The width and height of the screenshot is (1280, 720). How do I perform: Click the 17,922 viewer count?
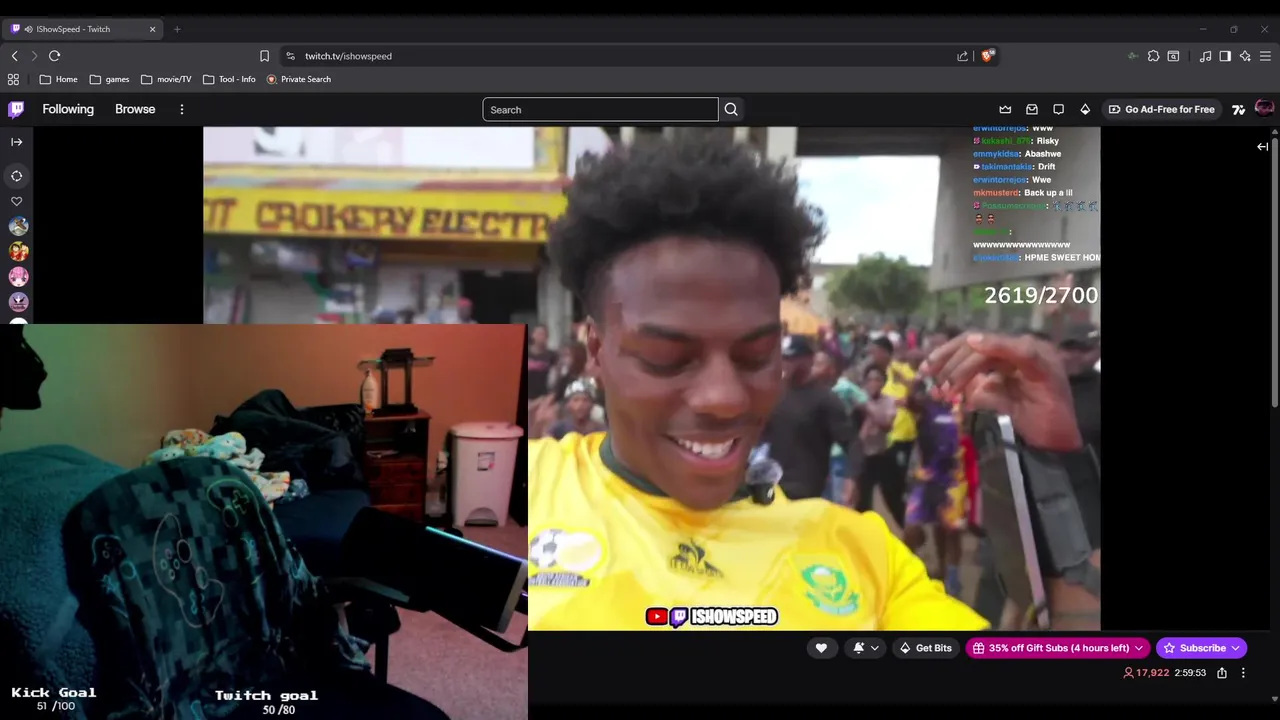pos(1146,673)
